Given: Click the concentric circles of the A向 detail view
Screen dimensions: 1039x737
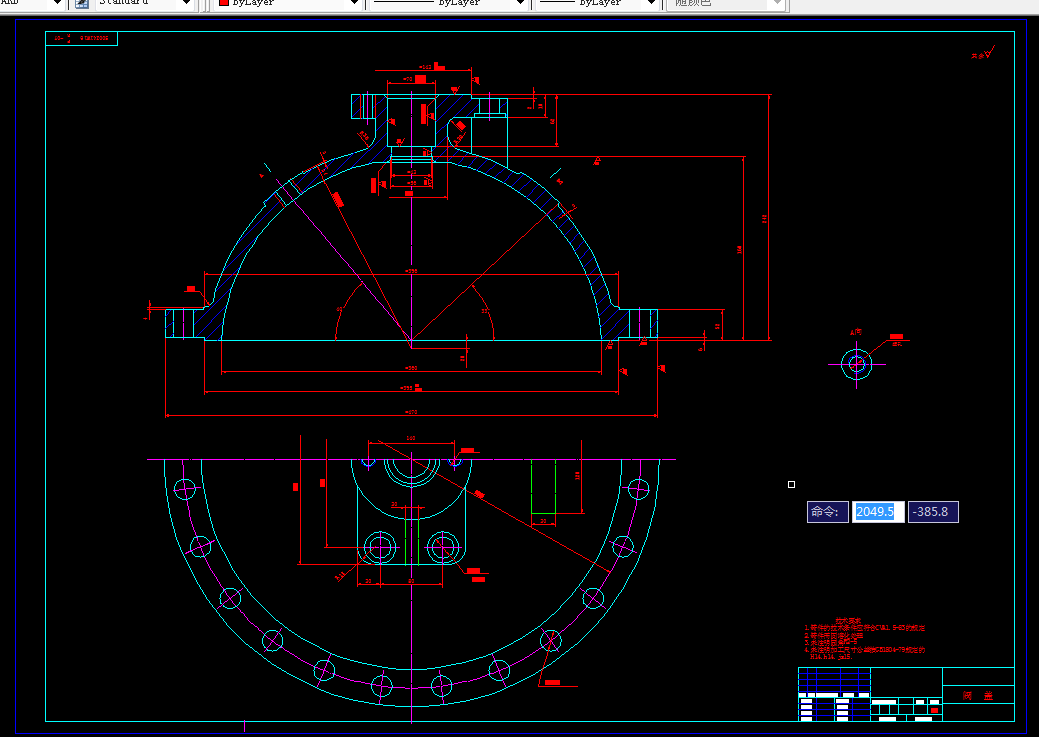Looking at the screenshot, I should [857, 364].
